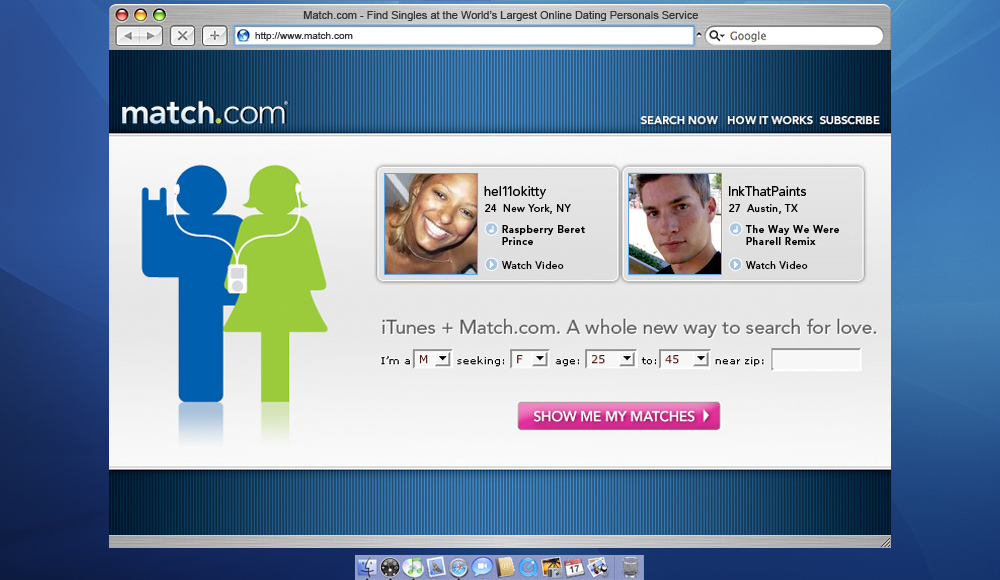Open the minimum age dropdown showing 25
1000x580 pixels.
(610, 359)
